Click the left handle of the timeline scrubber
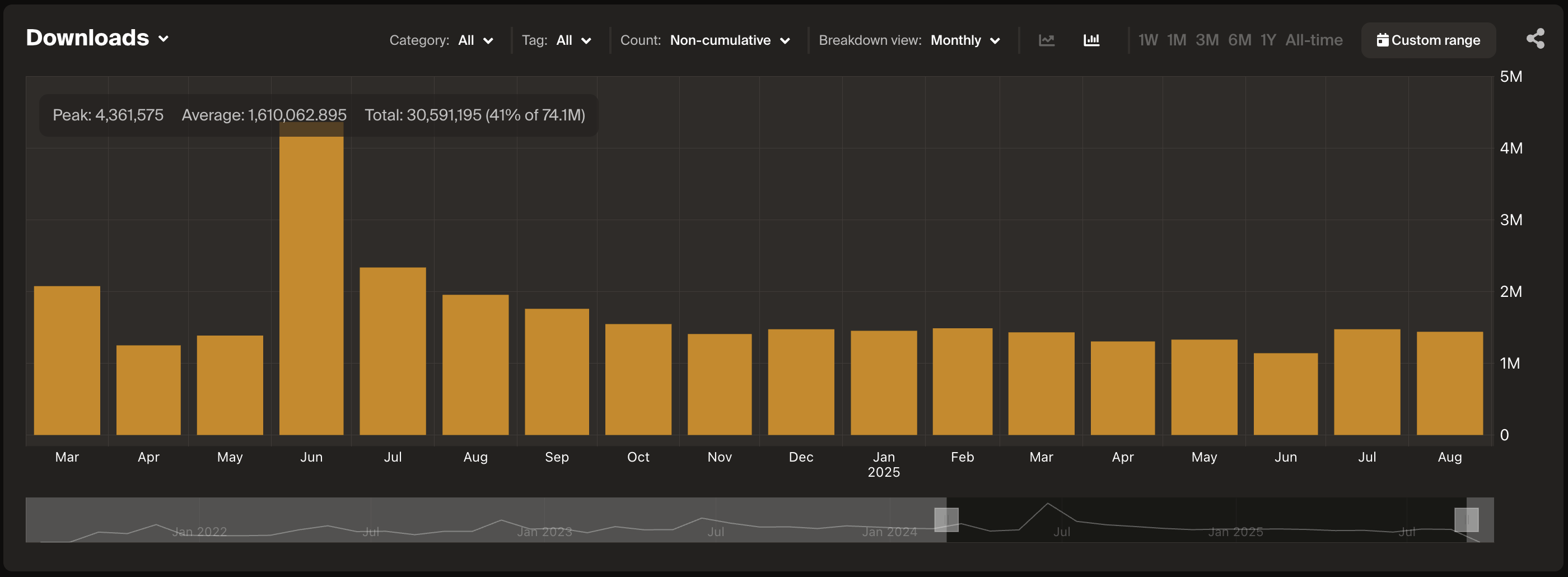 pos(947,520)
